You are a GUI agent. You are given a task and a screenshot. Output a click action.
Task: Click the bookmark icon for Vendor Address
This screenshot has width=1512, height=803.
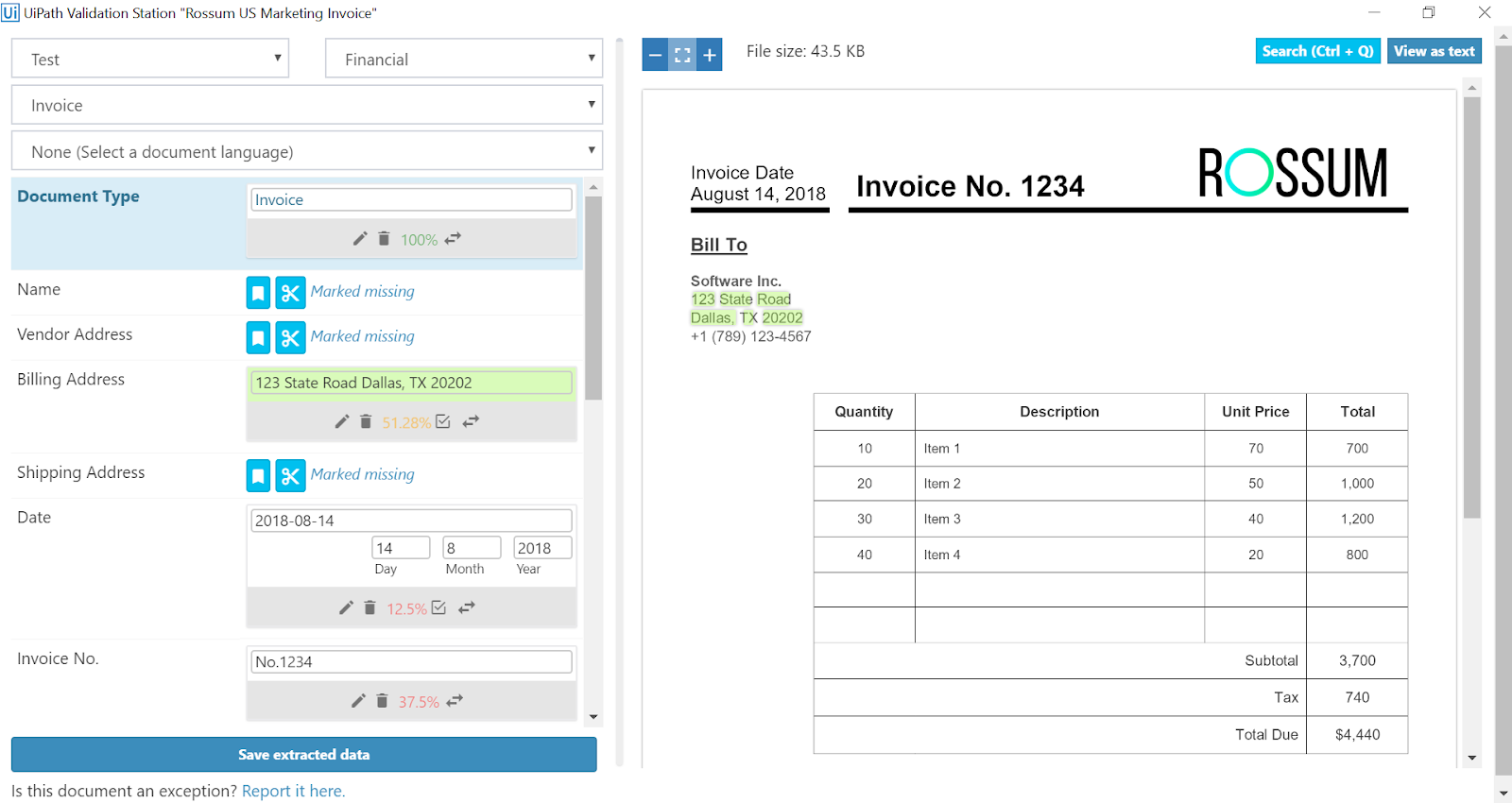(x=258, y=337)
